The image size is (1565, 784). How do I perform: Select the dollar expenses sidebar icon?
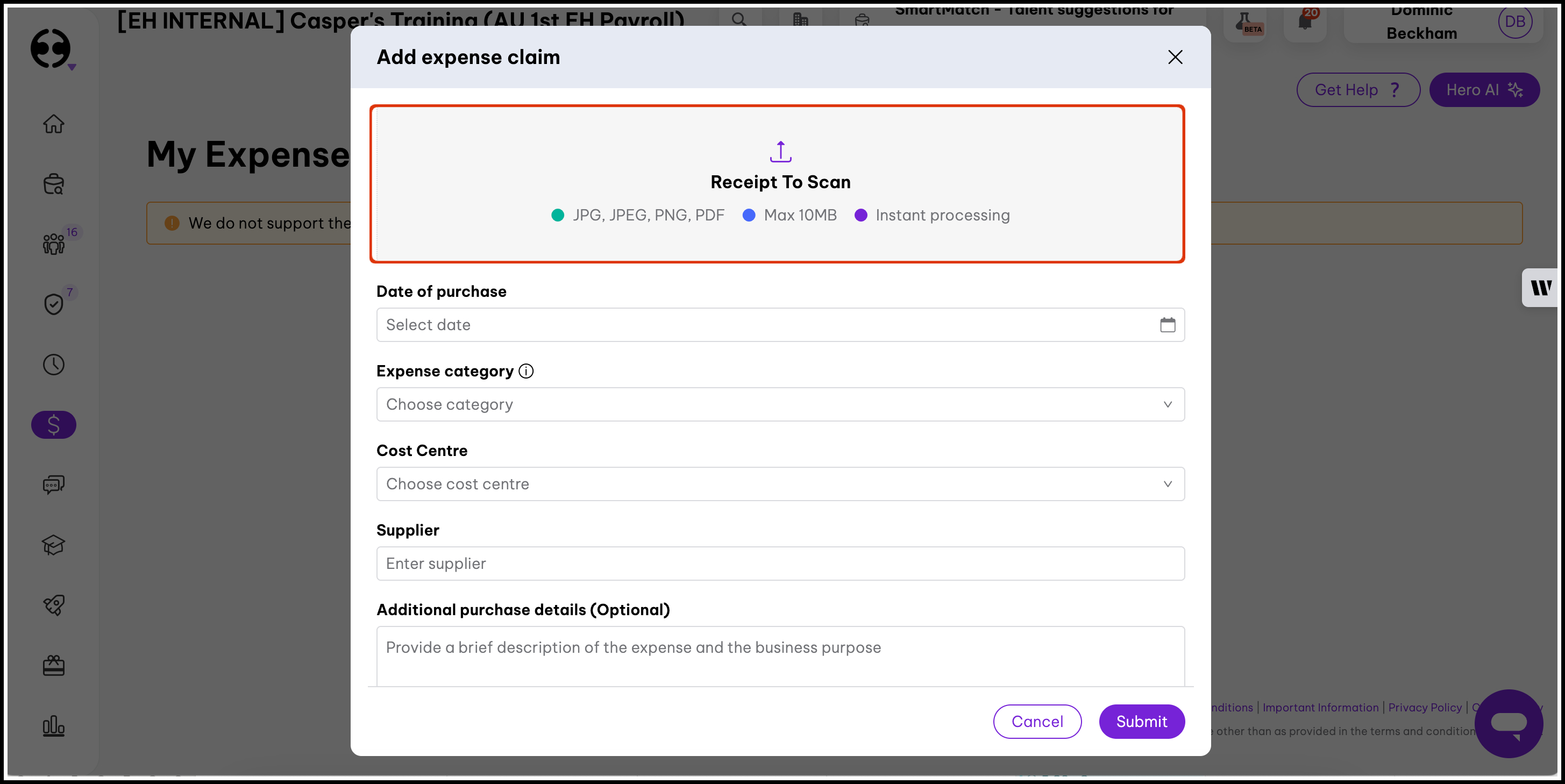(53, 424)
